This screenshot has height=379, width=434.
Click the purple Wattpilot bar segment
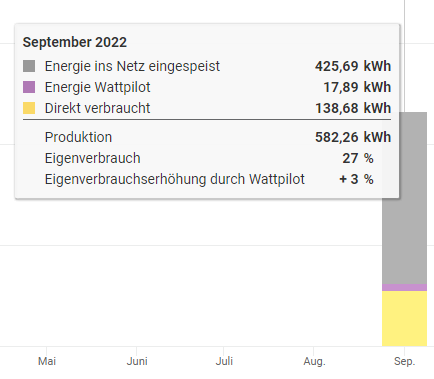[x=404, y=287]
